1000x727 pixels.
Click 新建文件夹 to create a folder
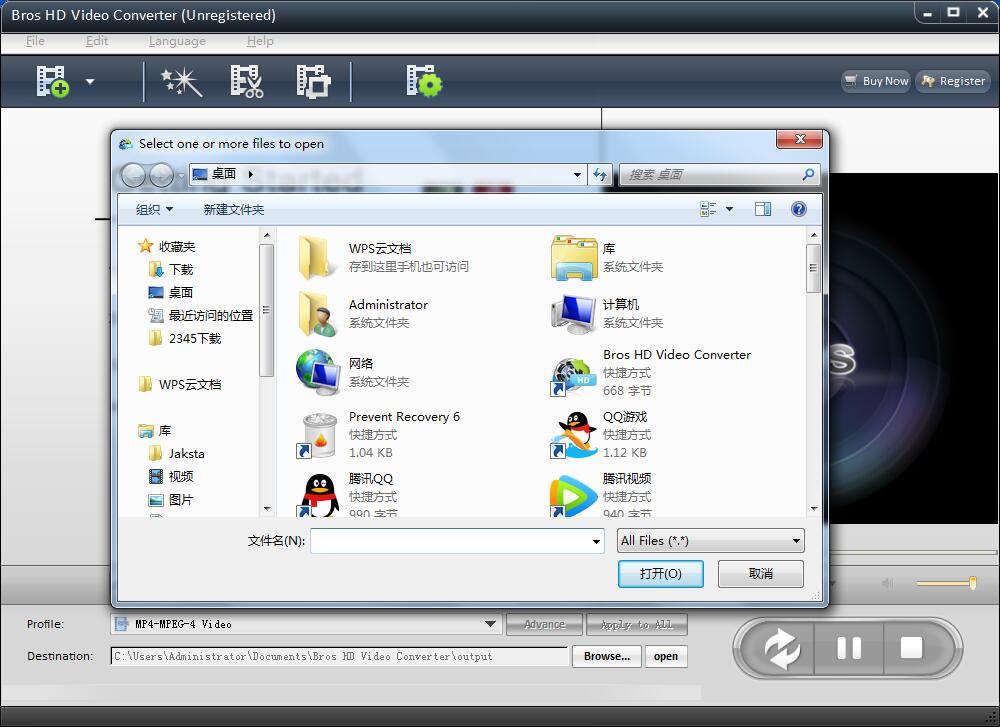[233, 209]
